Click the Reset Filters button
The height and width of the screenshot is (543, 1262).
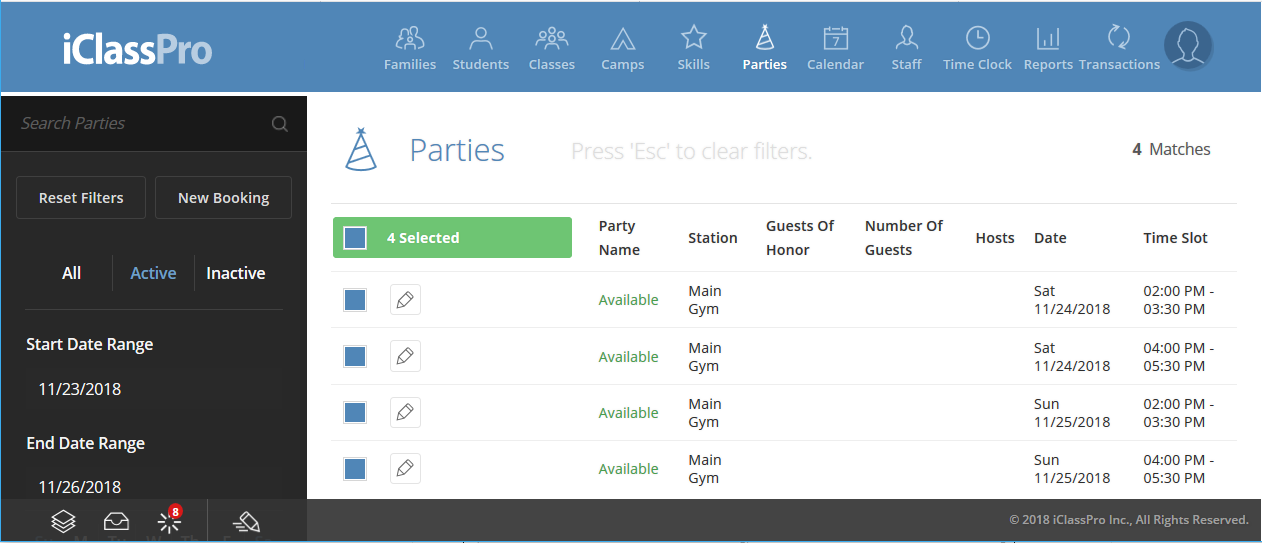(x=81, y=198)
